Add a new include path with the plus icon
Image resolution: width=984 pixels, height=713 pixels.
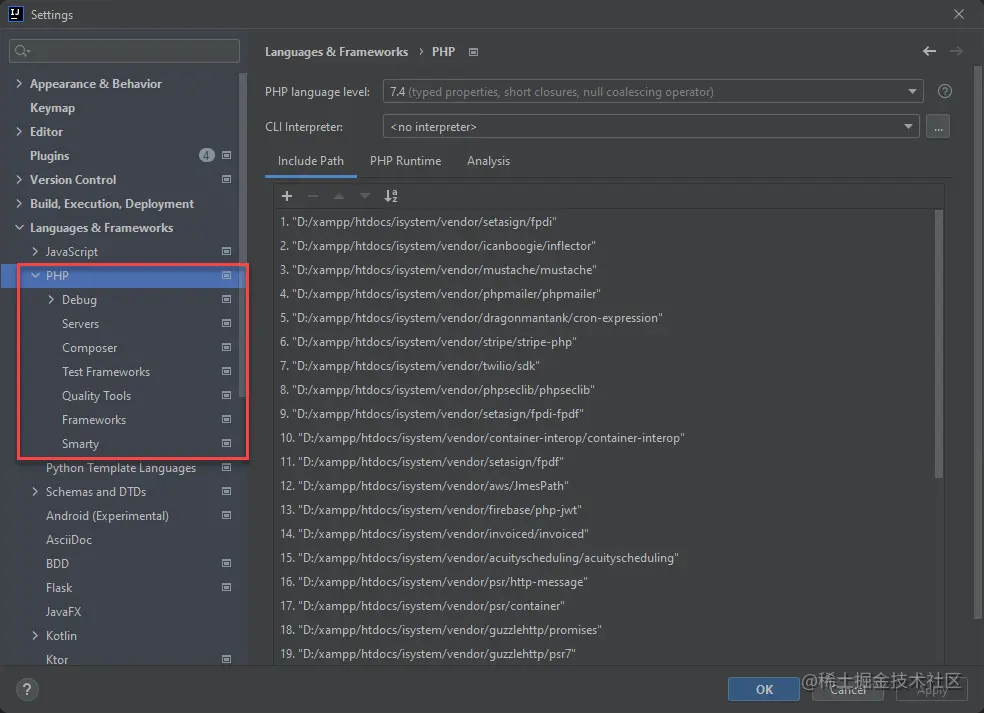coord(287,196)
